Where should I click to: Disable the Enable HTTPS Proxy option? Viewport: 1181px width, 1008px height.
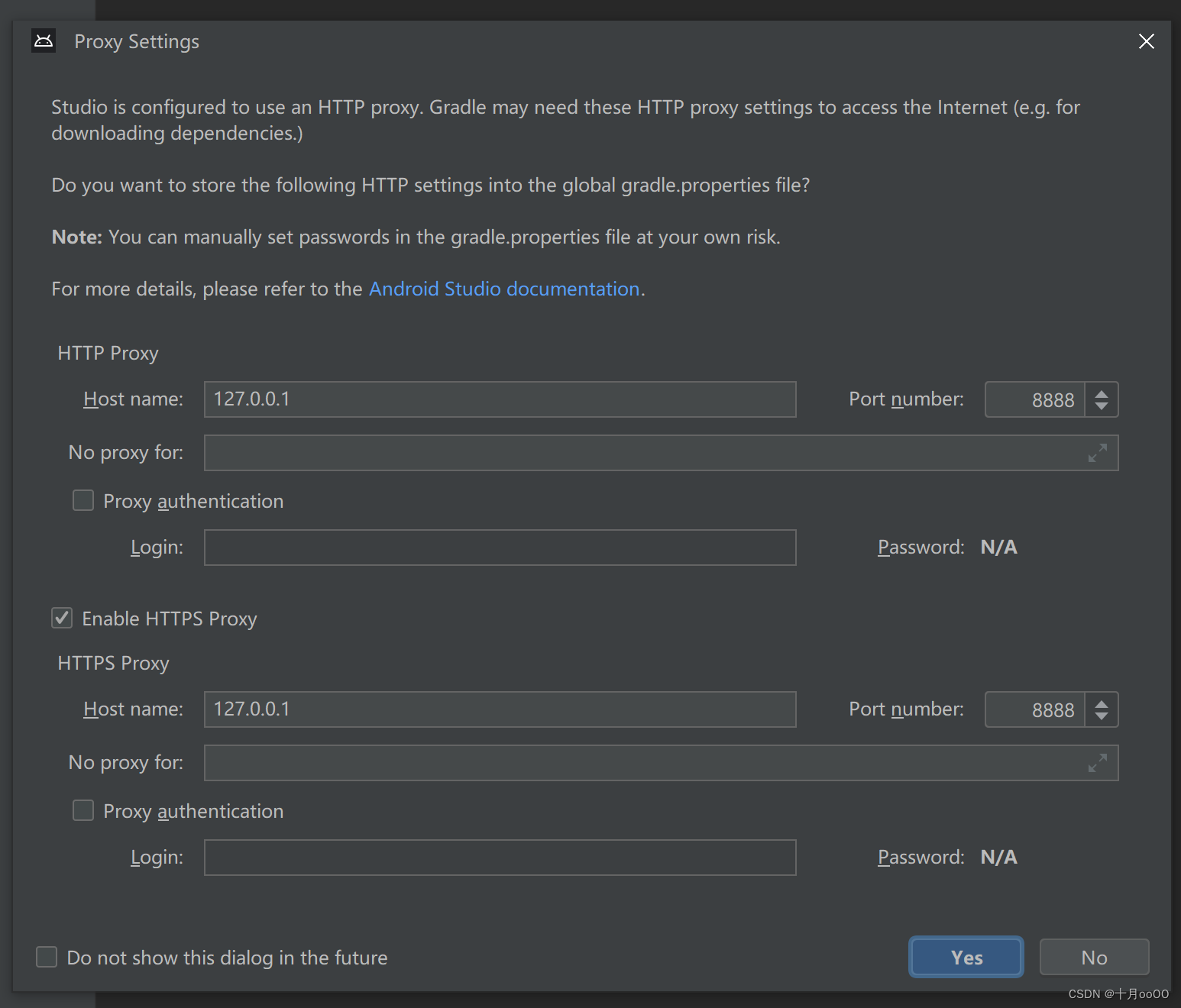[61, 618]
